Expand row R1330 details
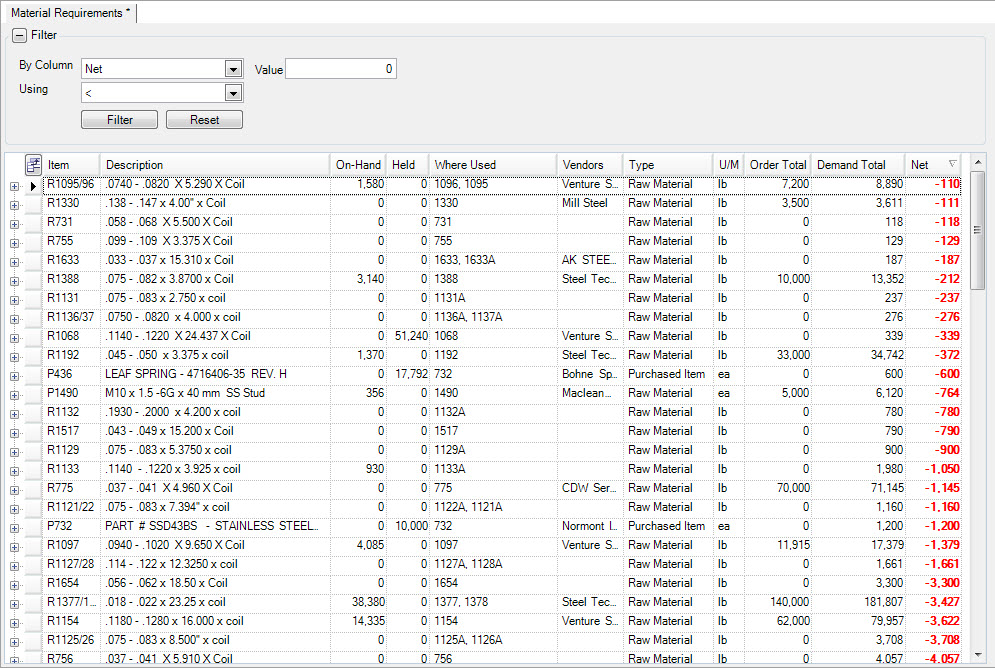 point(14,204)
